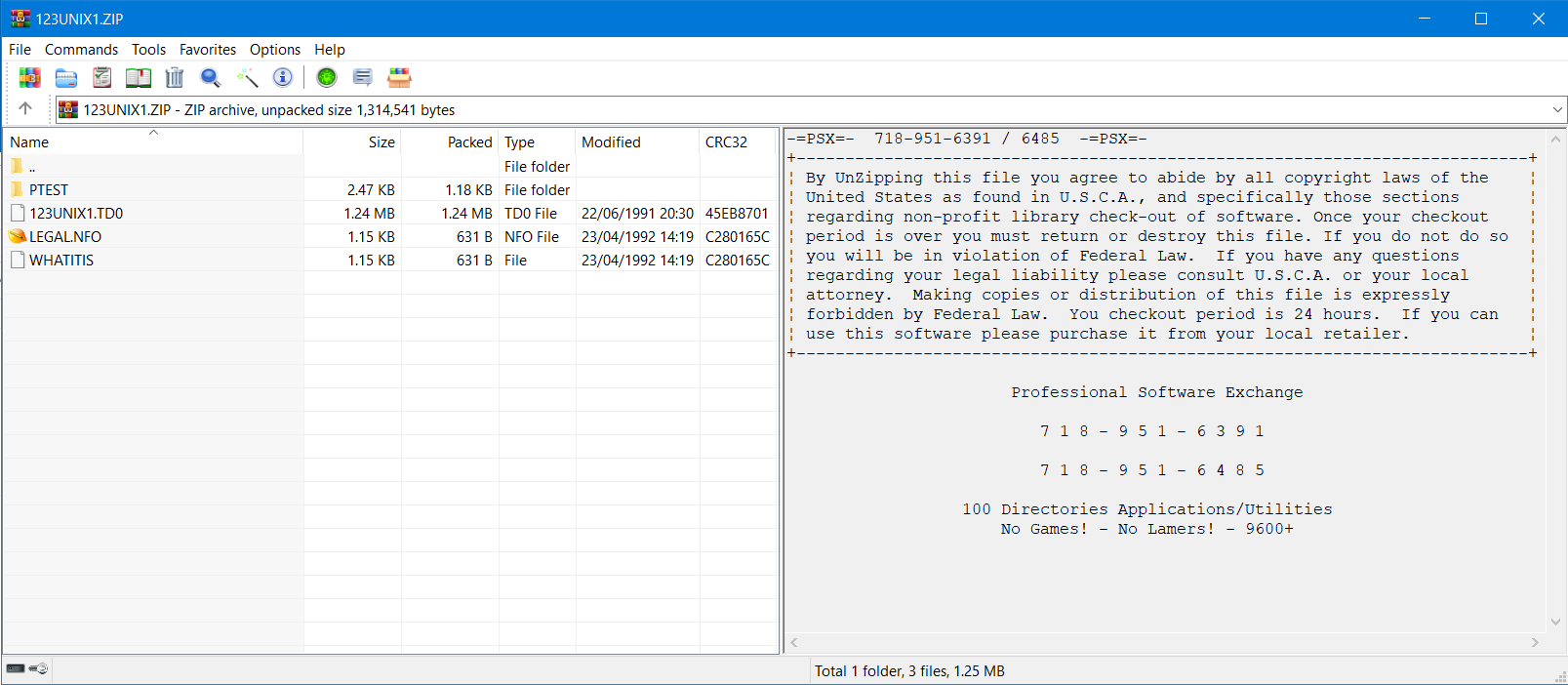Viewport: 1568px width, 685px height.
Task: Click Professional Software Exchange in comment
Action: 1156,392
